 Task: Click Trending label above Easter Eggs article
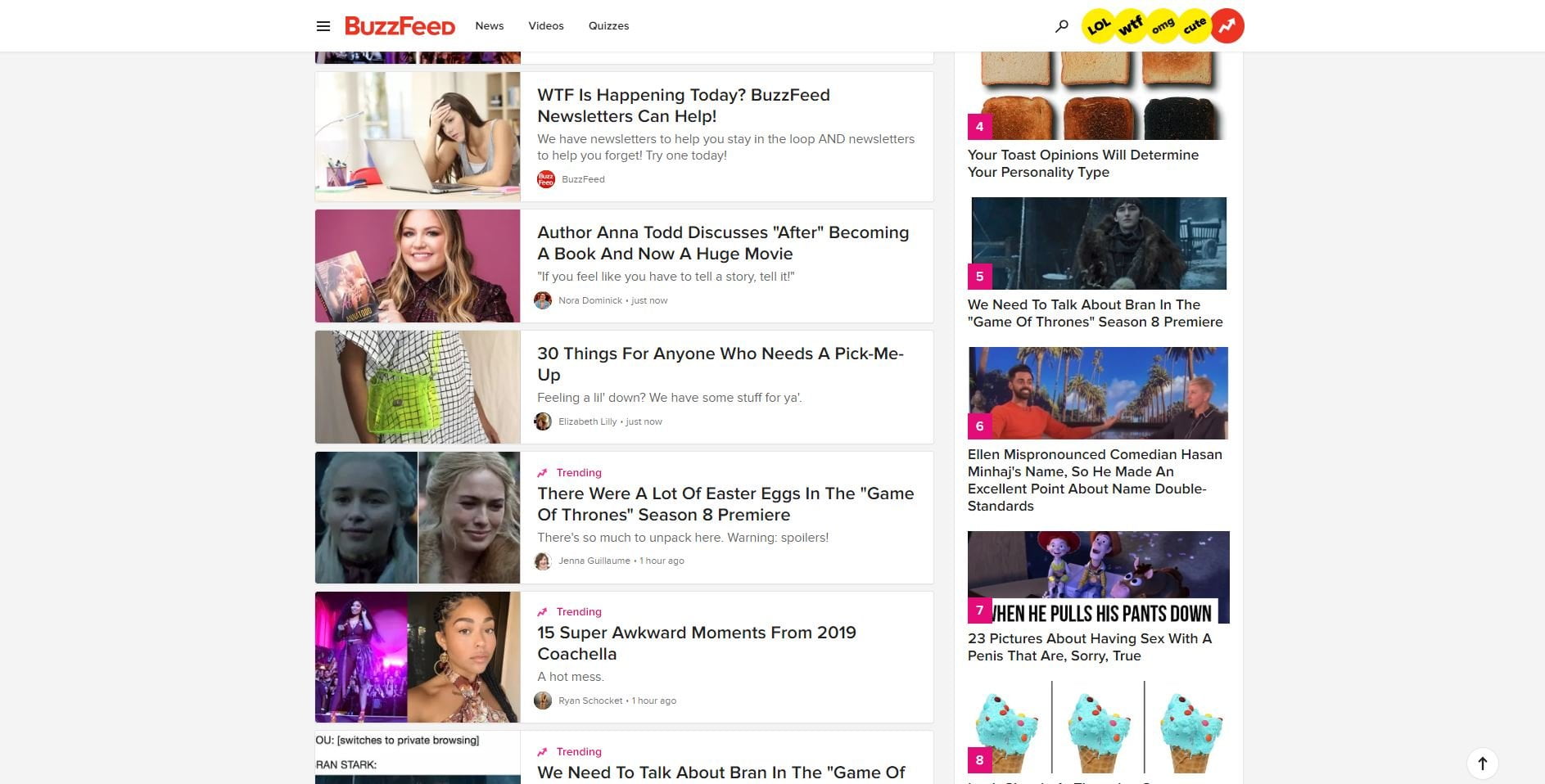[579, 473]
